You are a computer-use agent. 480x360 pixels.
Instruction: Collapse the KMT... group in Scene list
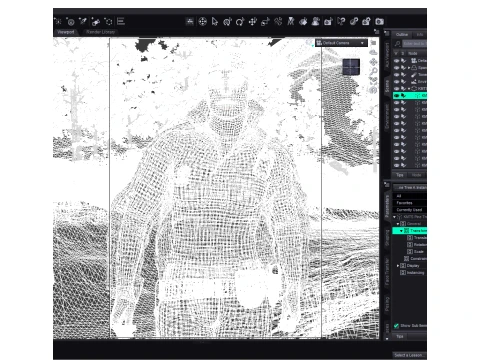[409, 89]
